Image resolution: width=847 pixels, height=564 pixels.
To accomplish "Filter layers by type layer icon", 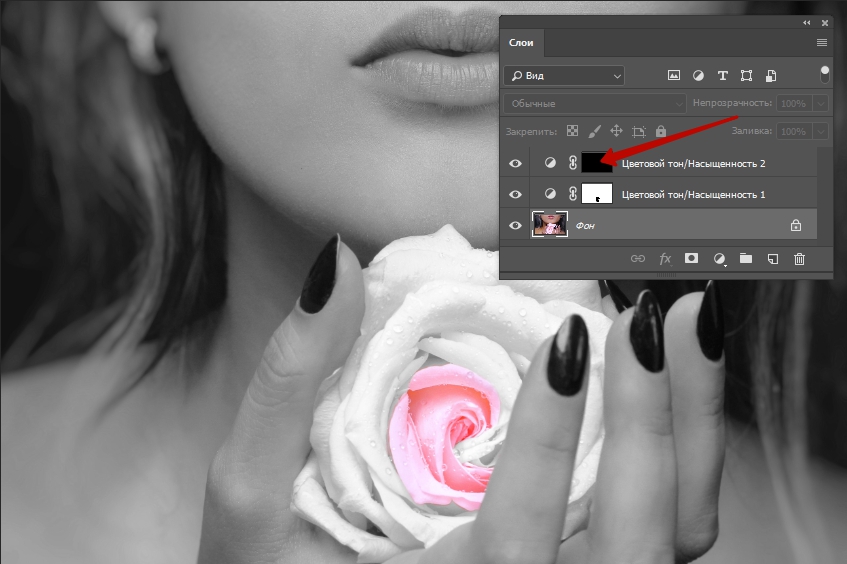I will point(723,76).
